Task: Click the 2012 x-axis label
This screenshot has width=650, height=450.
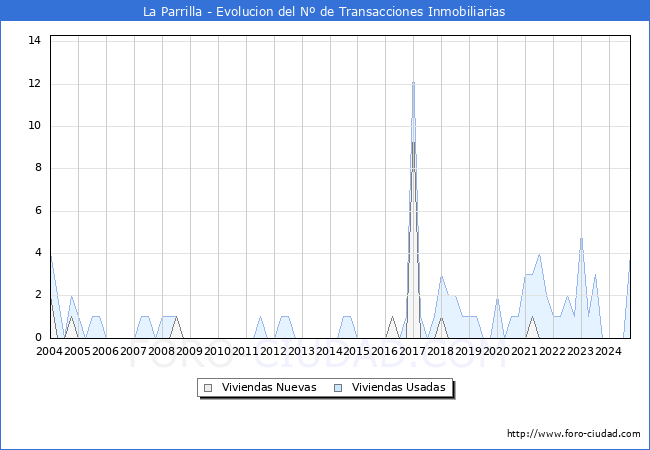Action: point(273,351)
